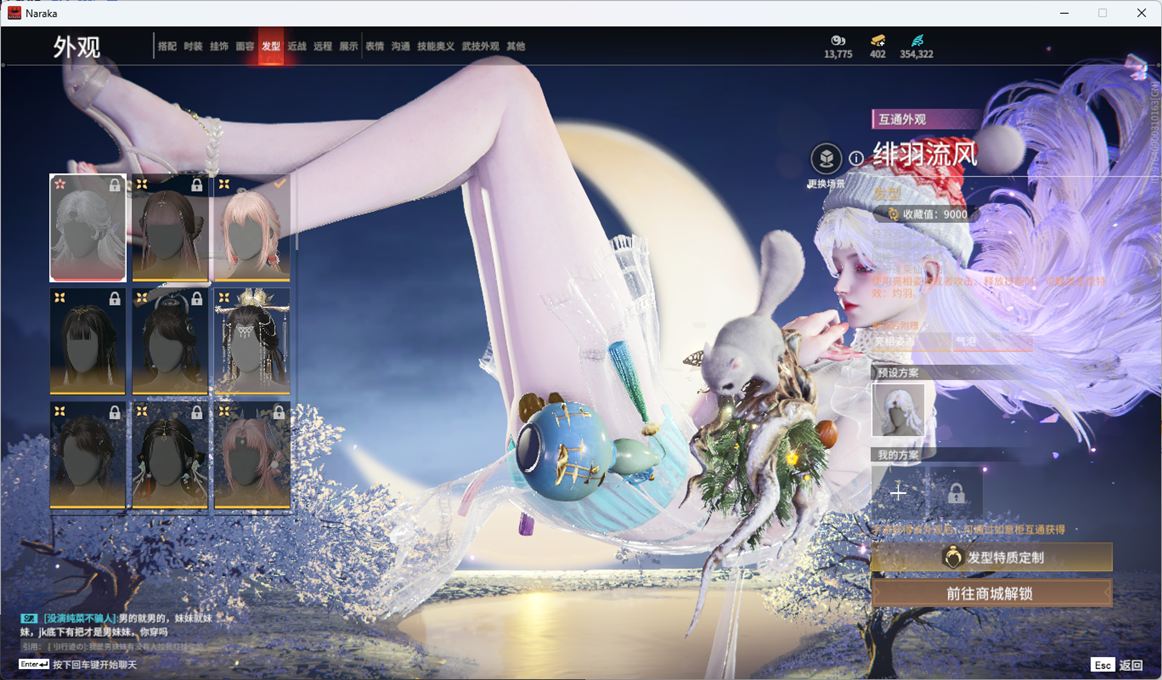
Task: Add a new scheme with plus icon
Action: [898, 492]
